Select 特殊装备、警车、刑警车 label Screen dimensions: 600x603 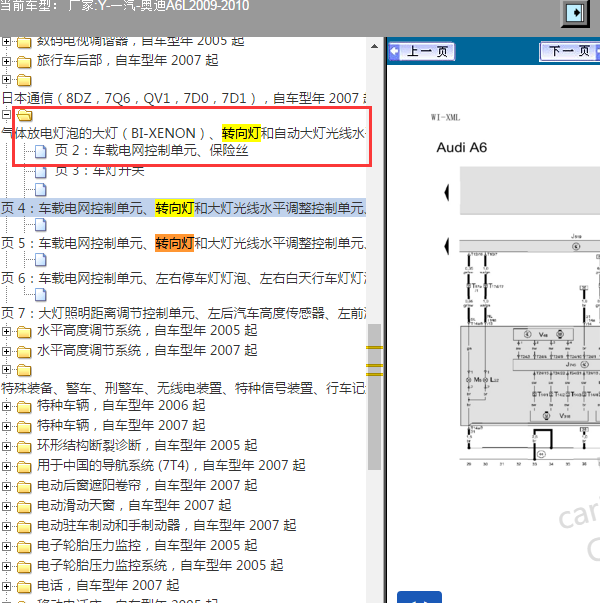coord(184,388)
